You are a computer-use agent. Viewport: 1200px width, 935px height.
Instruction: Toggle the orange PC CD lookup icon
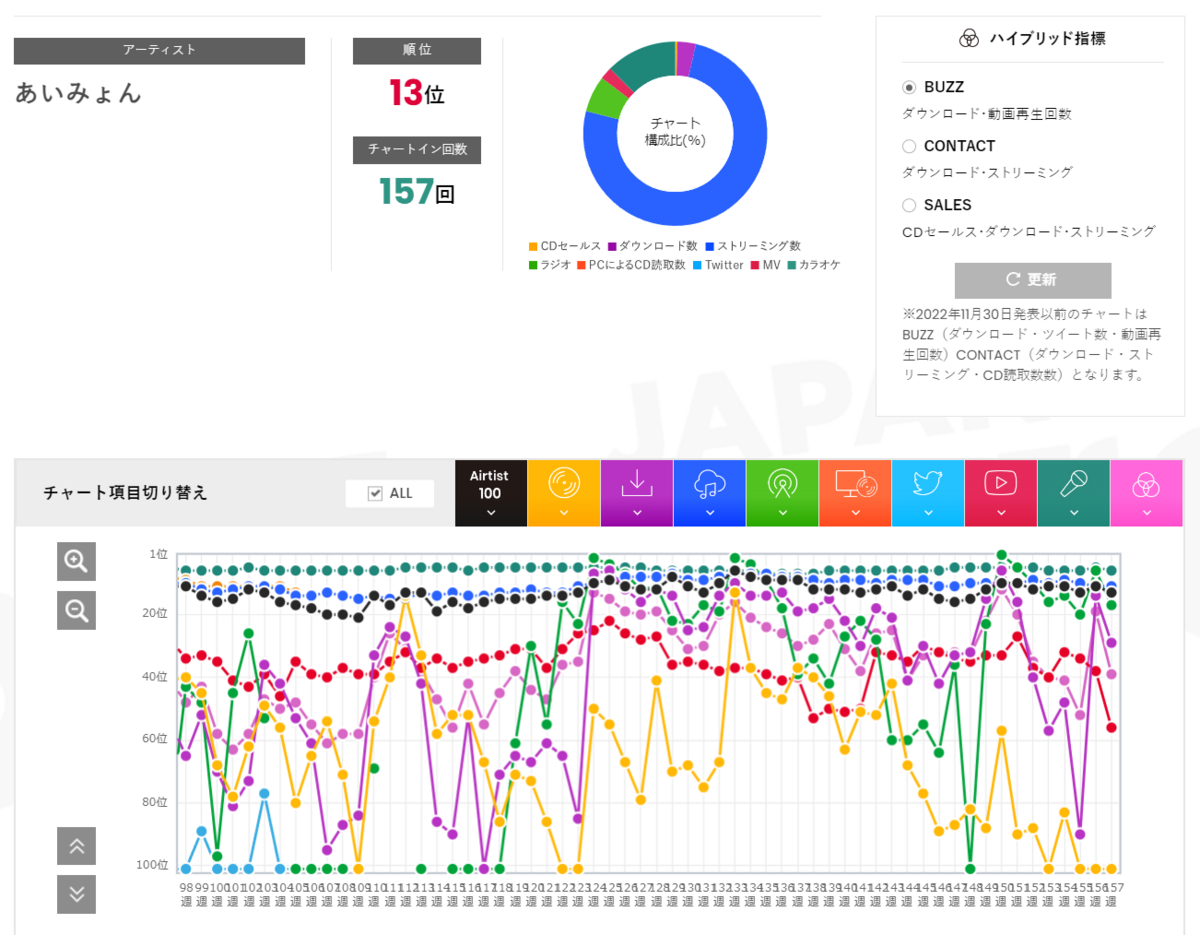coord(856,483)
